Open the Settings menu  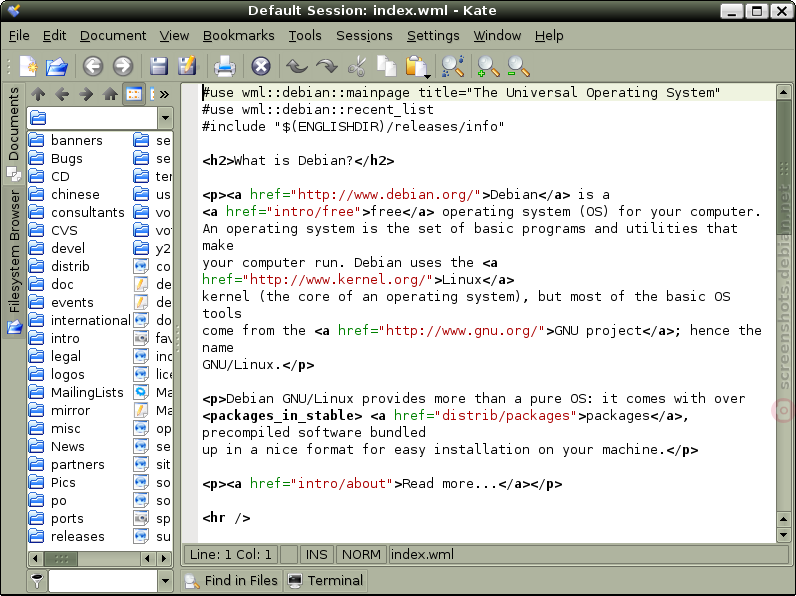pyautogui.click(x=433, y=36)
